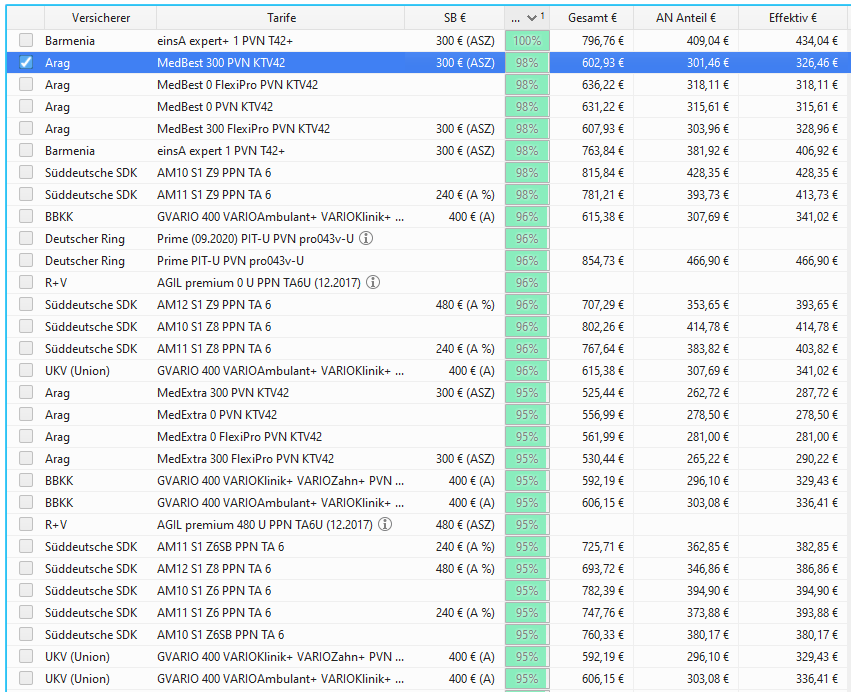The image size is (851, 692).
Task: Click tariff "MedExtra 0 PVN KTV42"
Action: point(217,415)
